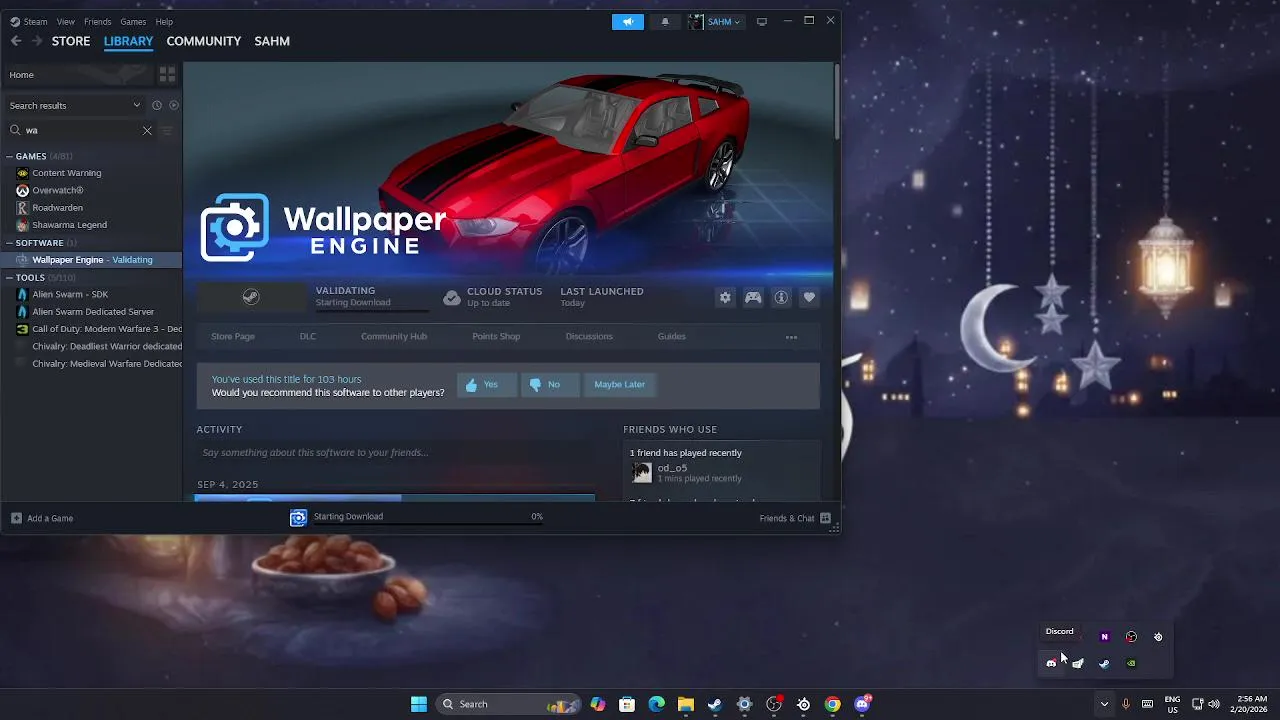
Task: Open the LIBRARY tab
Action: (x=128, y=41)
